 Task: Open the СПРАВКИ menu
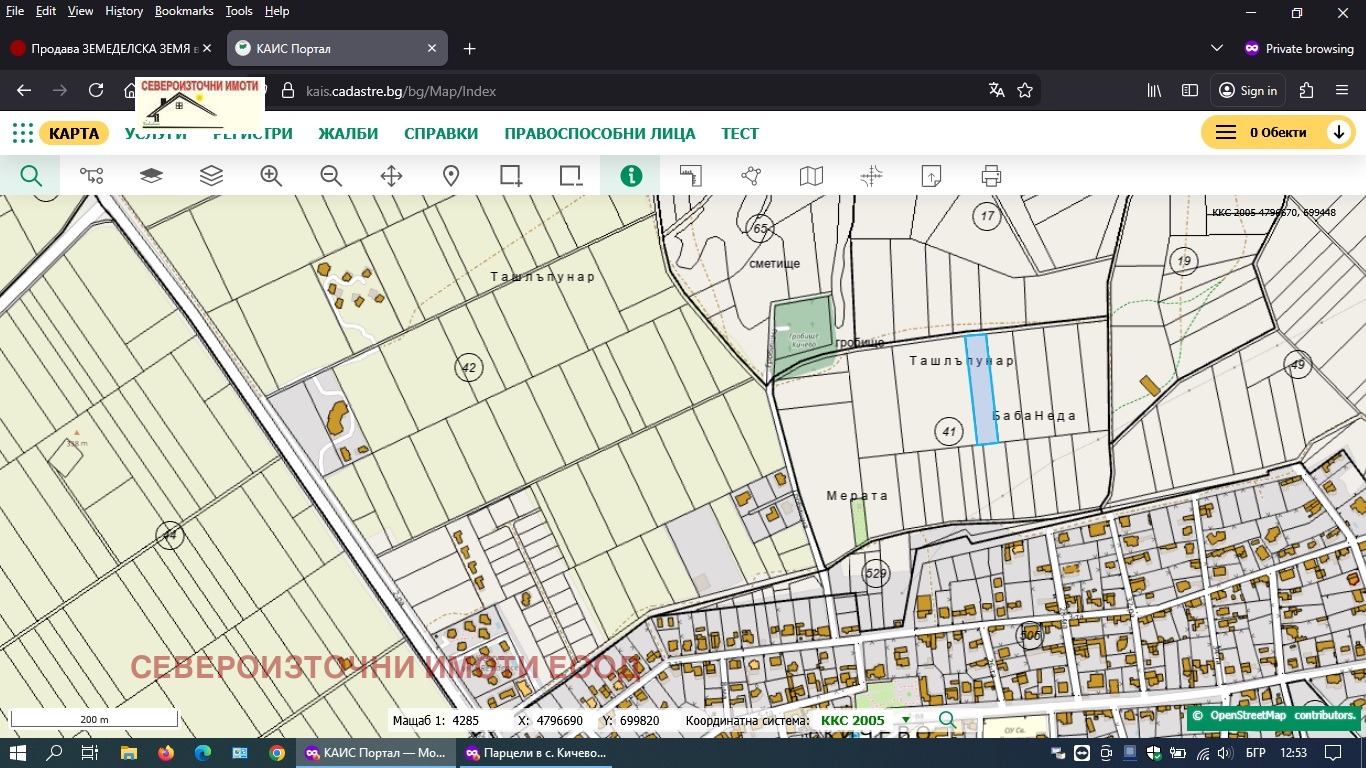click(x=441, y=134)
